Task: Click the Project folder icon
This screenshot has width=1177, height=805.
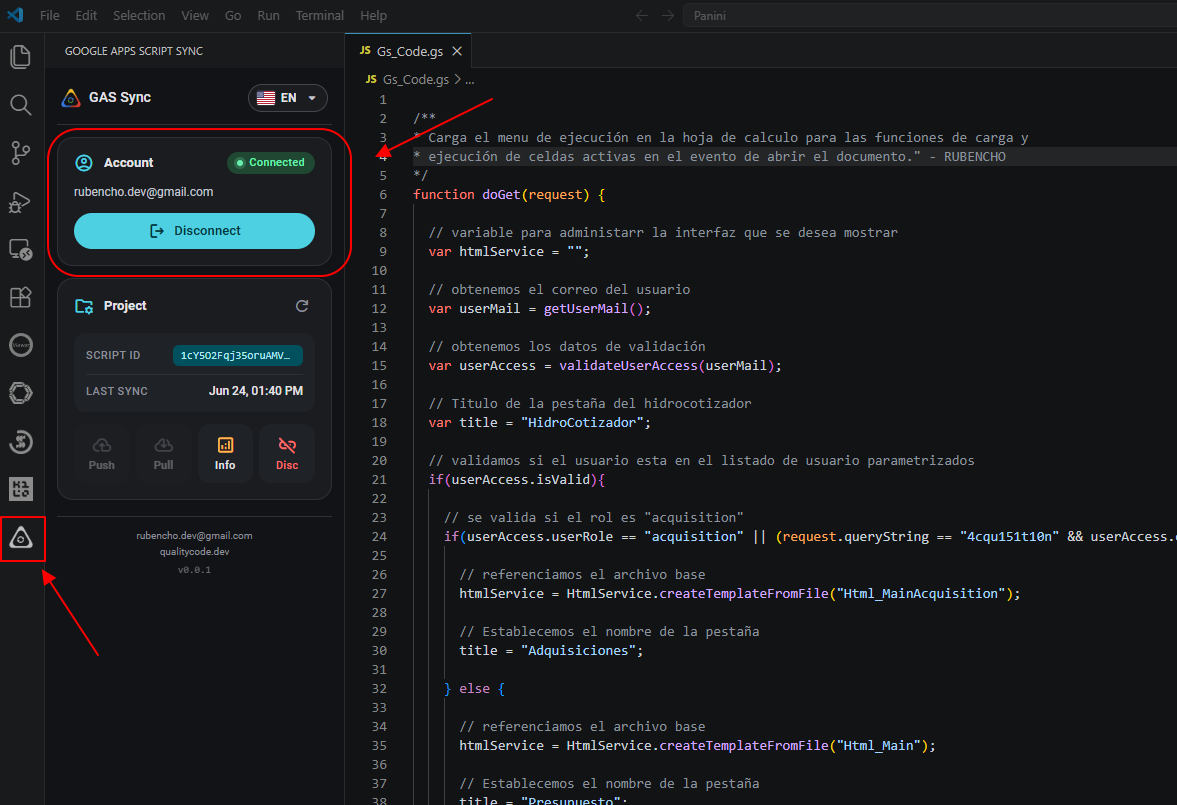Action: point(84,306)
